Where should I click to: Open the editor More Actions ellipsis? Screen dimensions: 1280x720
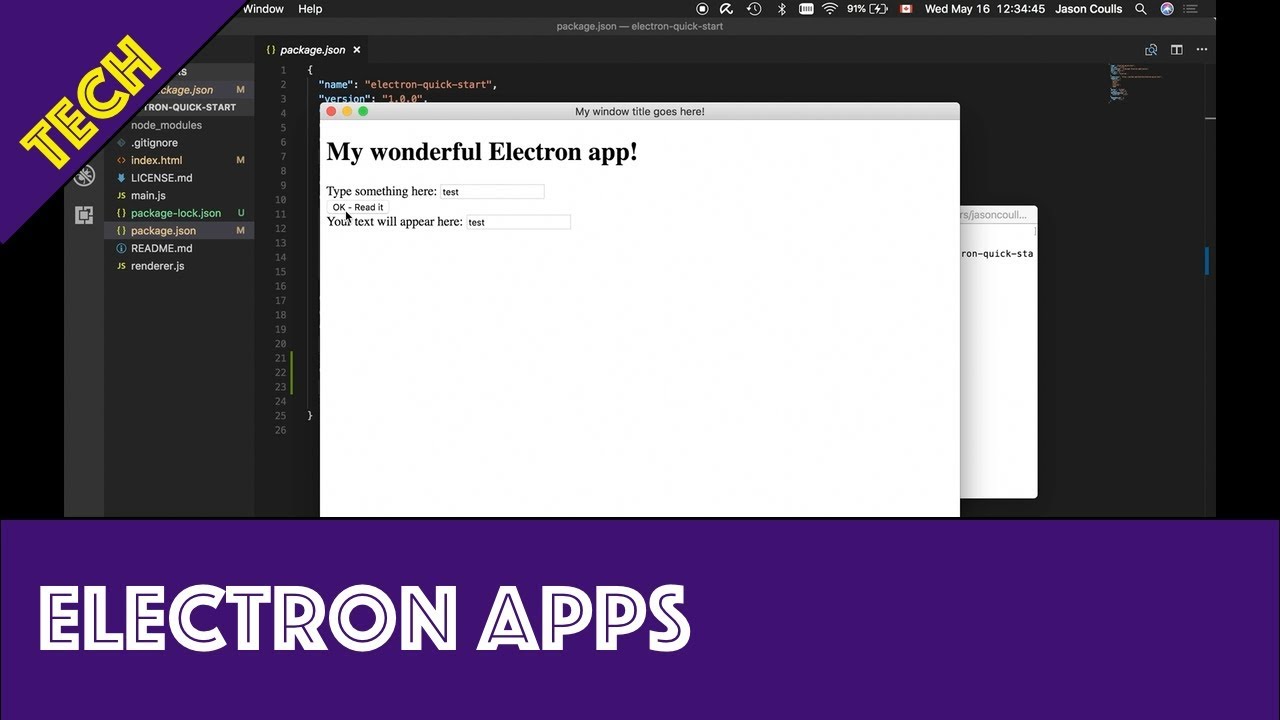tap(1201, 50)
